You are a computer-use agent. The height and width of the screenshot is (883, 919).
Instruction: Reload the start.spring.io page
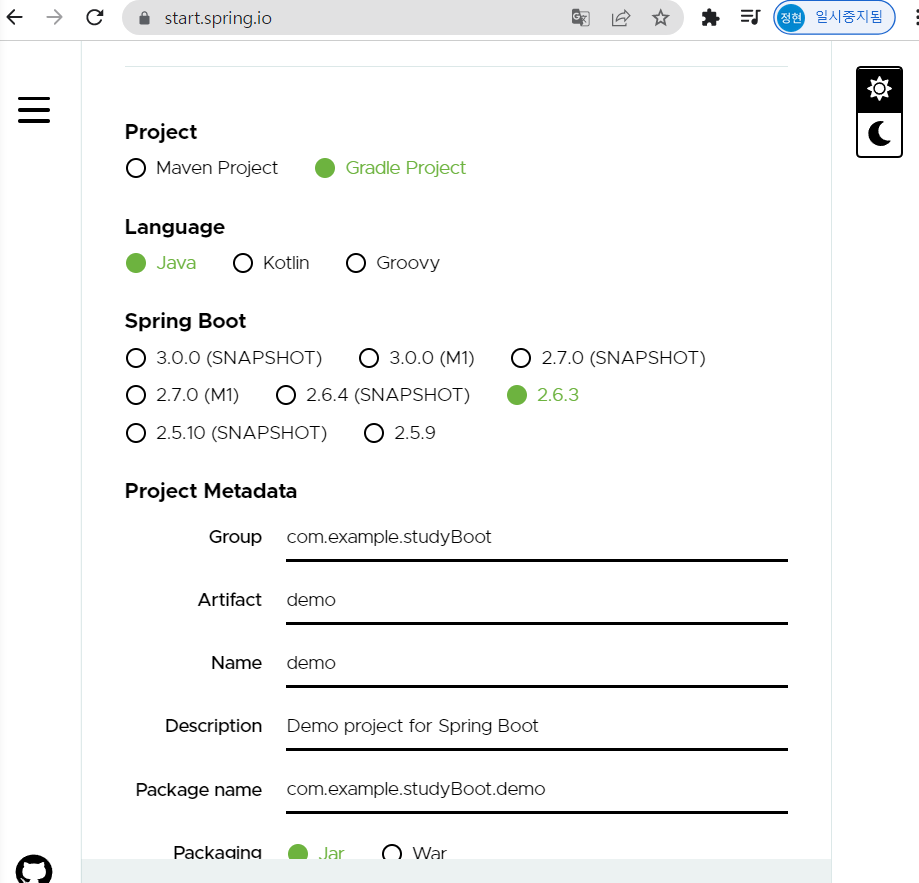[94, 18]
